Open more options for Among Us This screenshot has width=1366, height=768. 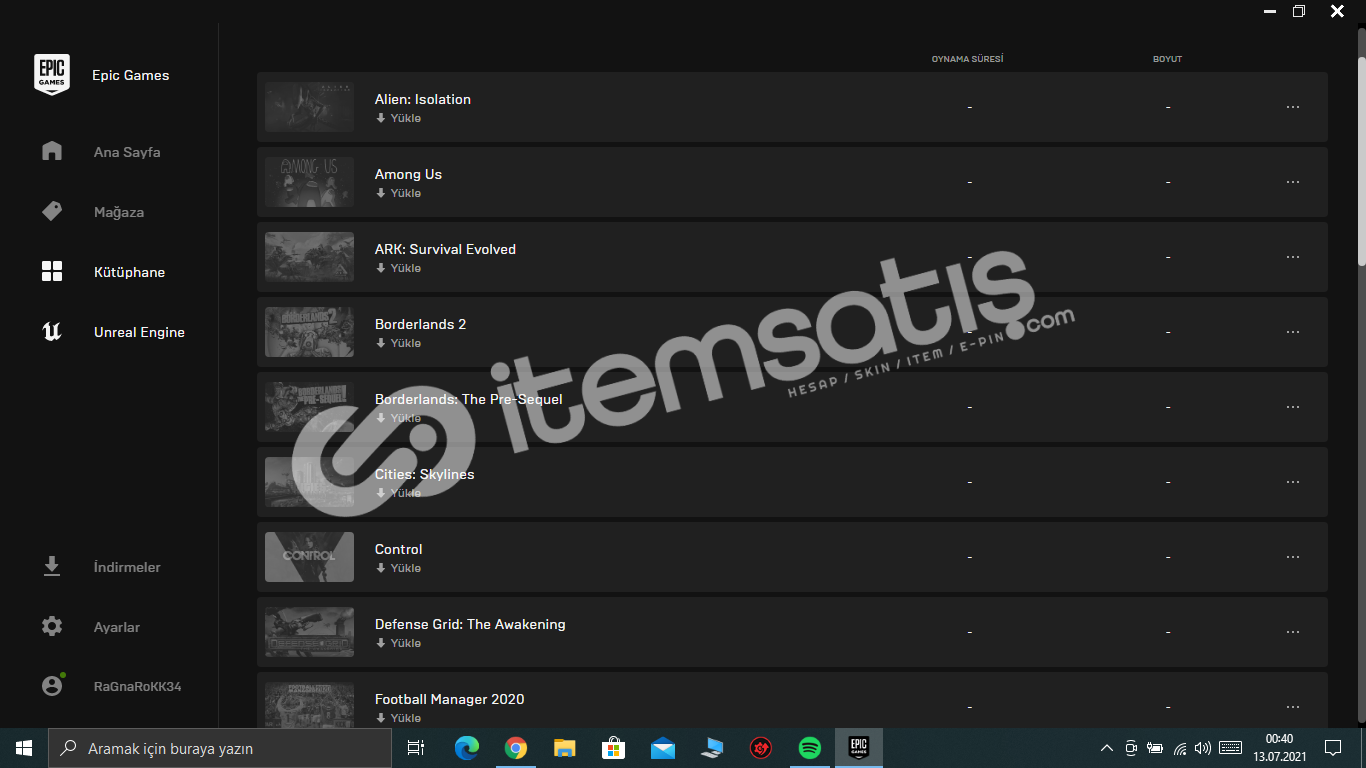coord(1293,182)
